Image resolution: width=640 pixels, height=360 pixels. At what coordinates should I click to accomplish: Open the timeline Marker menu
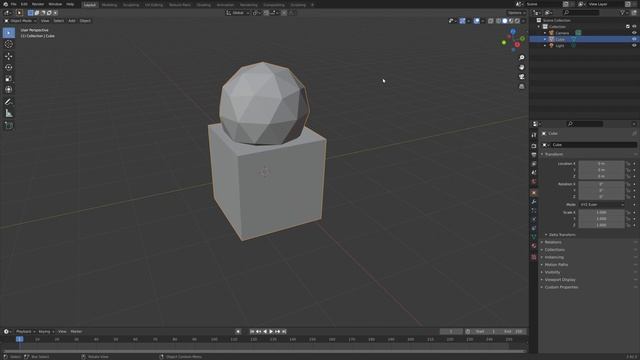[x=76, y=331]
